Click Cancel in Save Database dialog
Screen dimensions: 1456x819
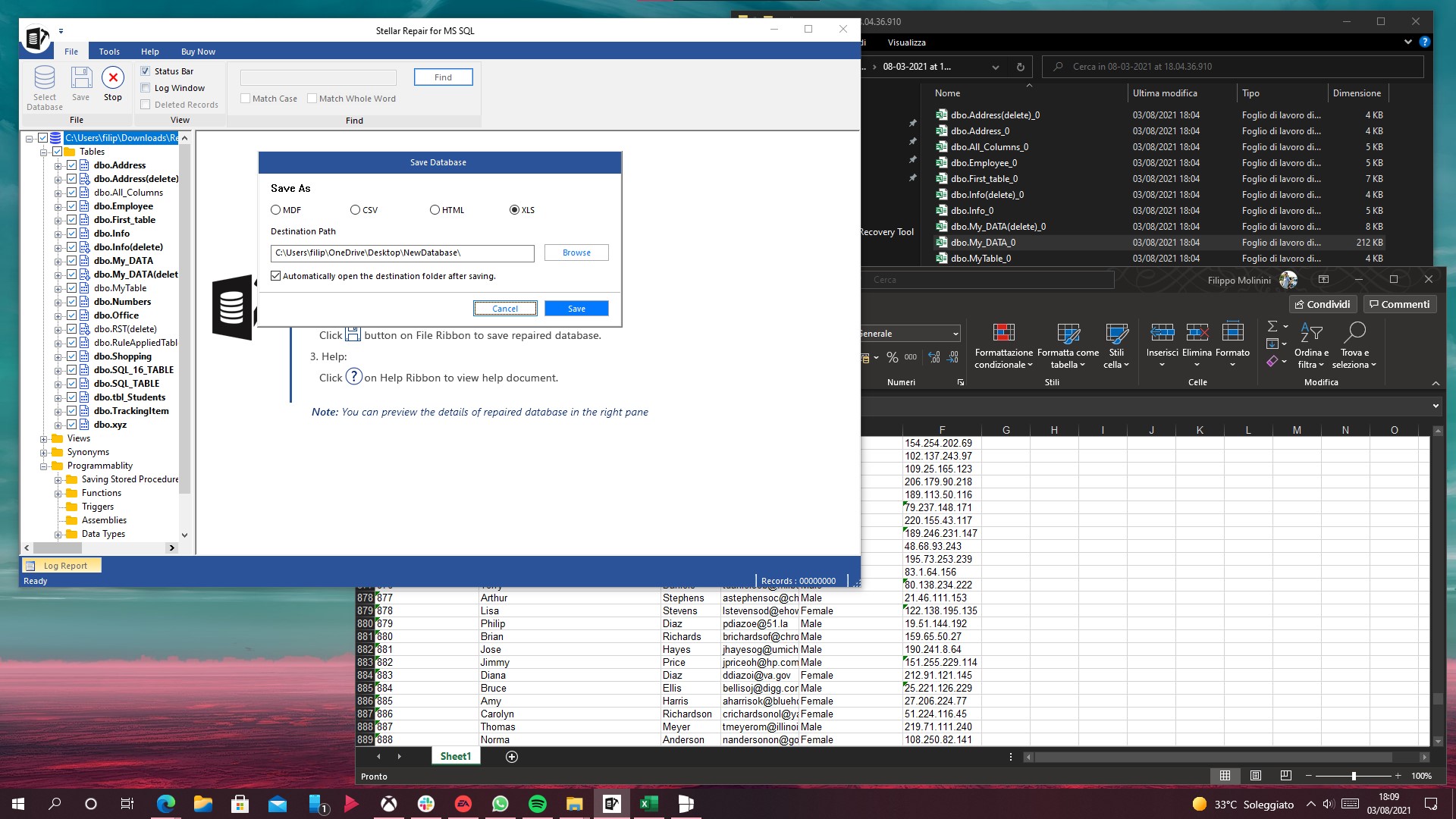pyautogui.click(x=505, y=309)
